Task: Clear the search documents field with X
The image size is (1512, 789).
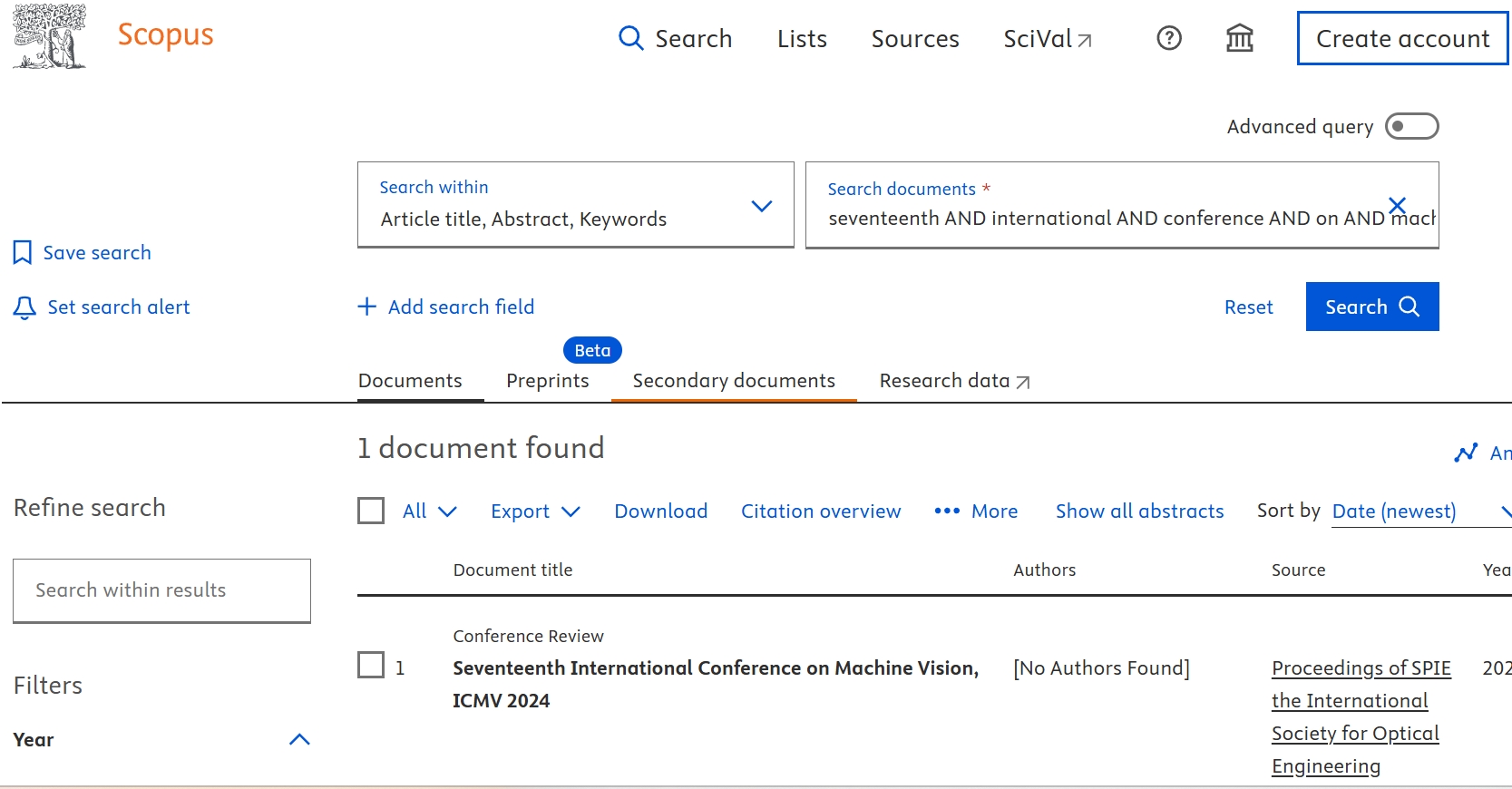Action: tap(1397, 205)
